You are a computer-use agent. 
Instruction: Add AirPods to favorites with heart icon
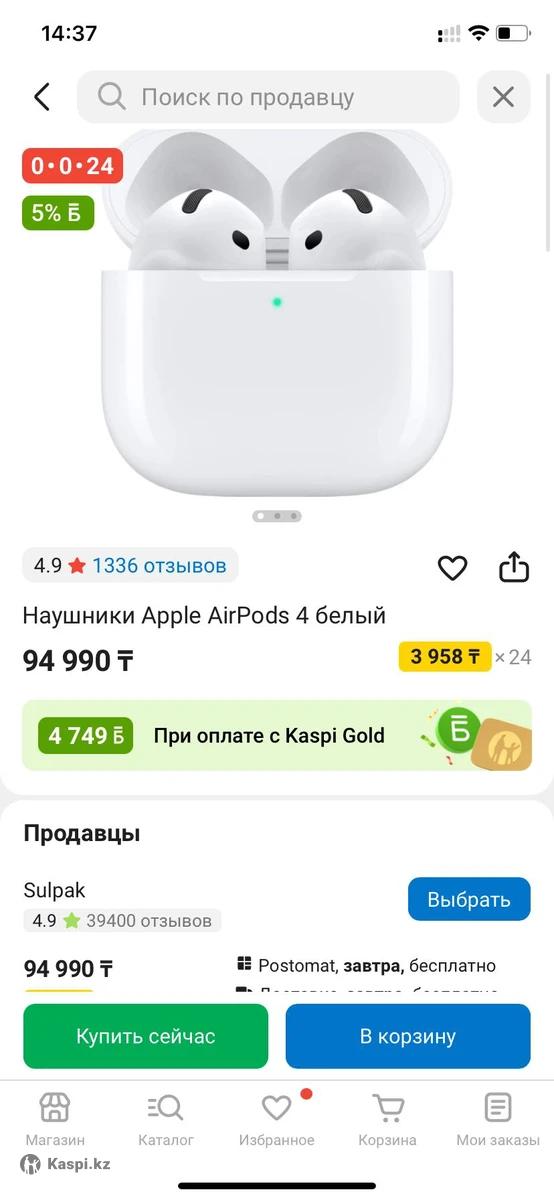[x=453, y=568]
